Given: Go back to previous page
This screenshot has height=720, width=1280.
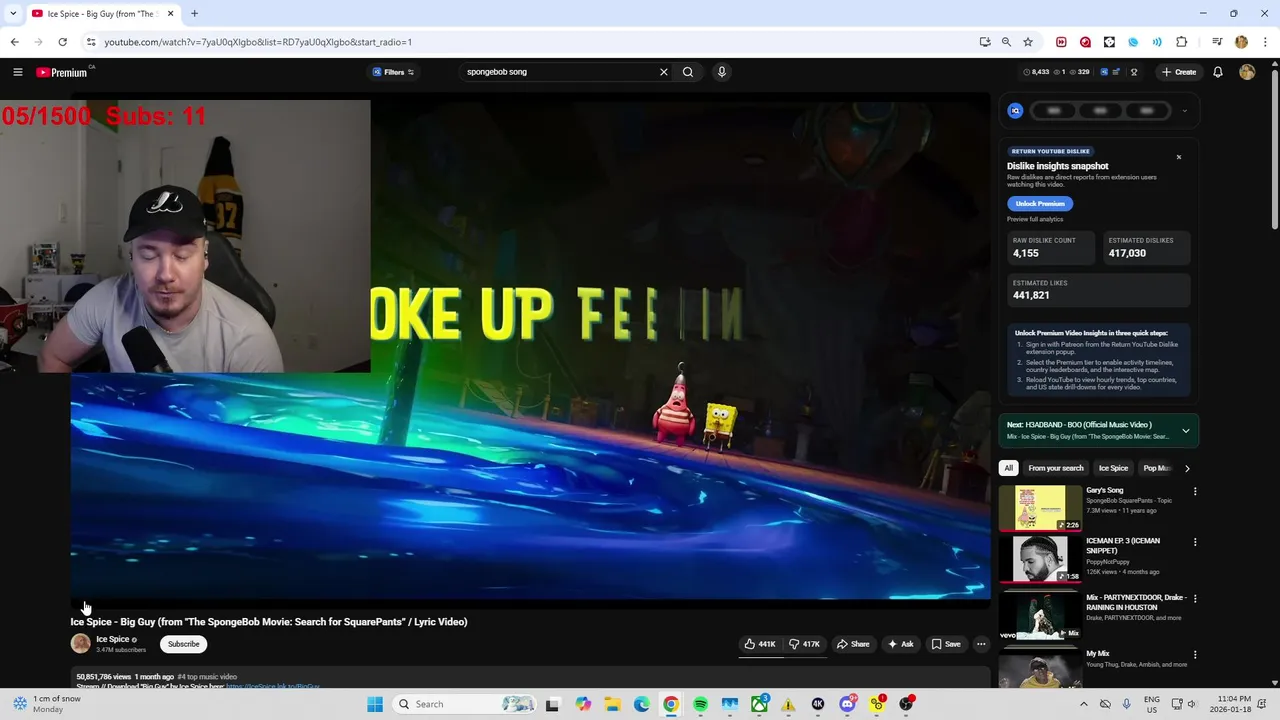Looking at the screenshot, I should 14,42.
